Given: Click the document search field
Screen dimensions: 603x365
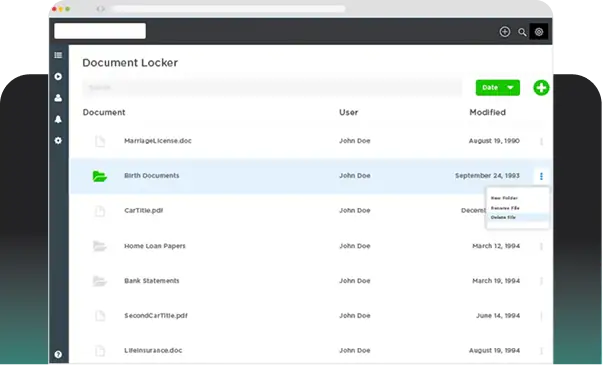Looking at the screenshot, I should [272, 88].
